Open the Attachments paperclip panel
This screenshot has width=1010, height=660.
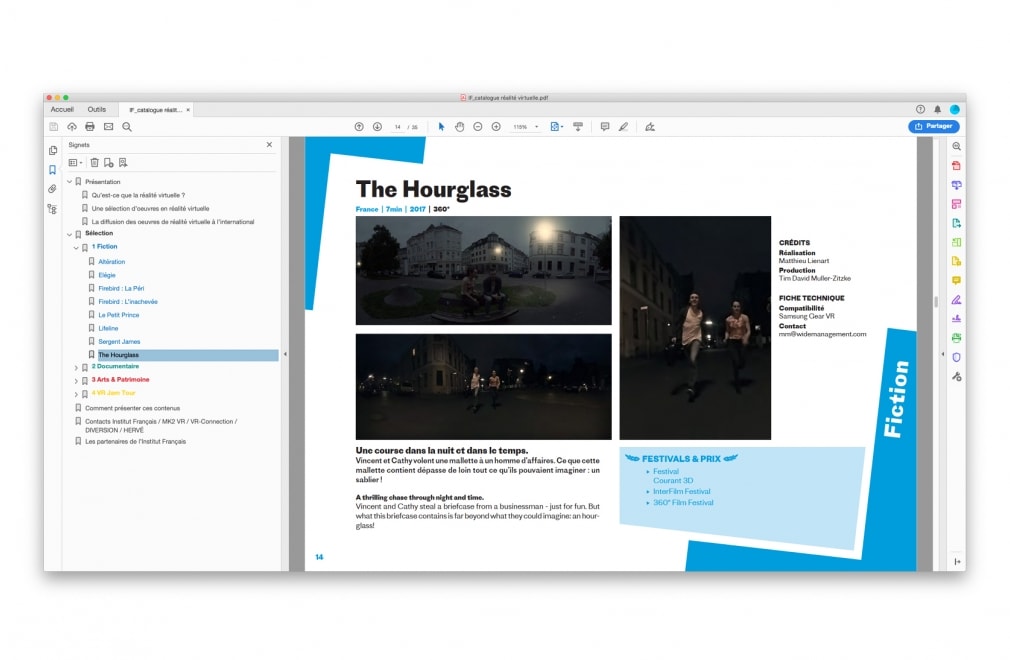(x=52, y=189)
